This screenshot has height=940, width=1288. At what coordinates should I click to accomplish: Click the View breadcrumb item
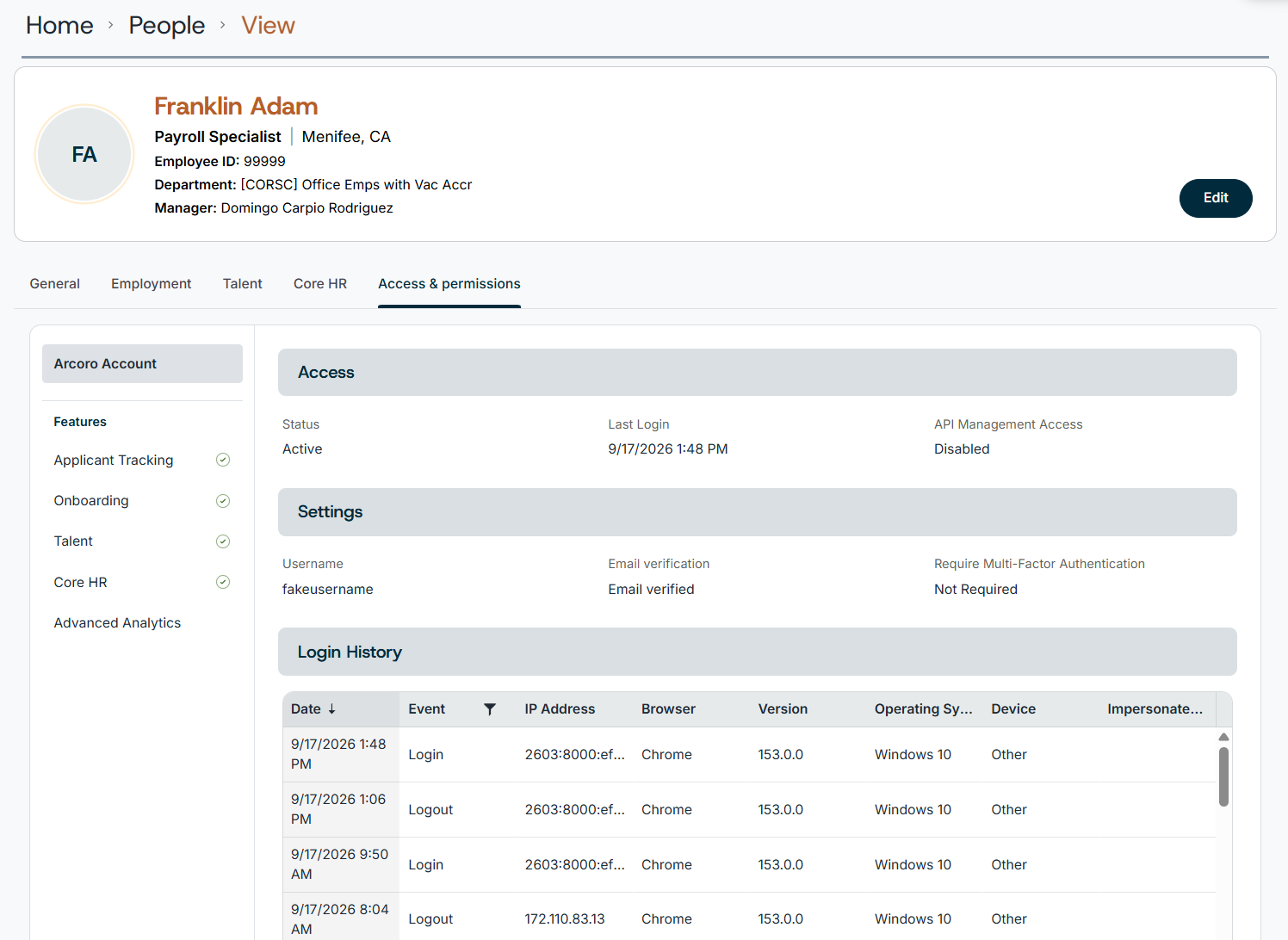pos(268,26)
